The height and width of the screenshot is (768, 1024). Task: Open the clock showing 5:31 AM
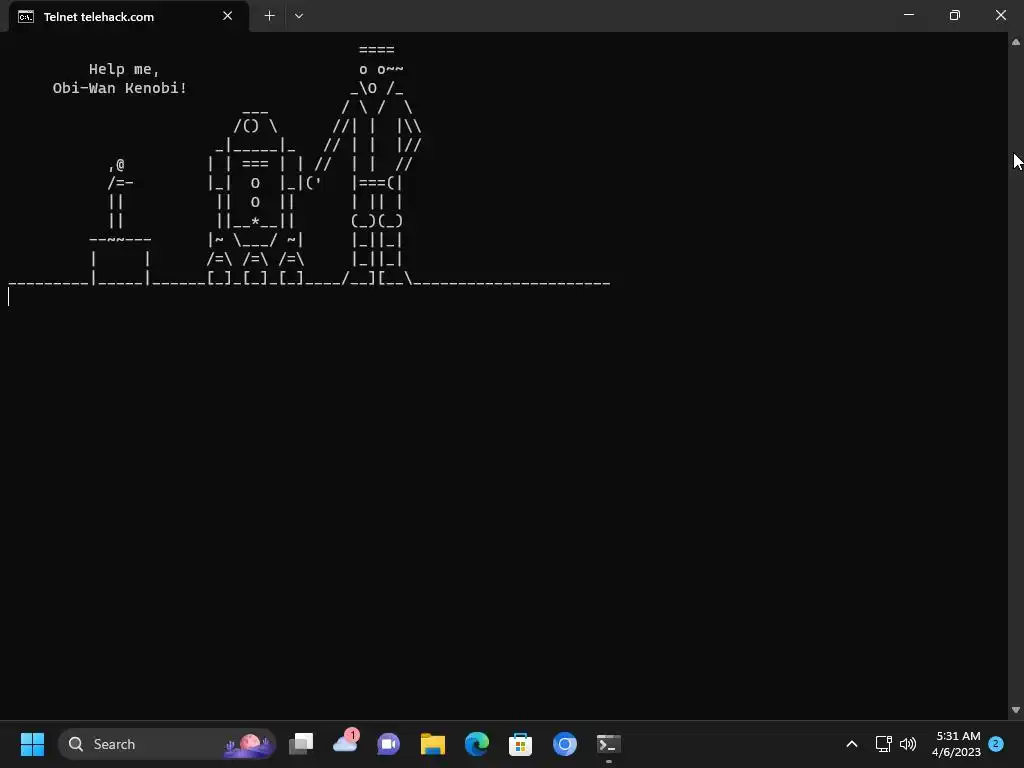[956, 744]
